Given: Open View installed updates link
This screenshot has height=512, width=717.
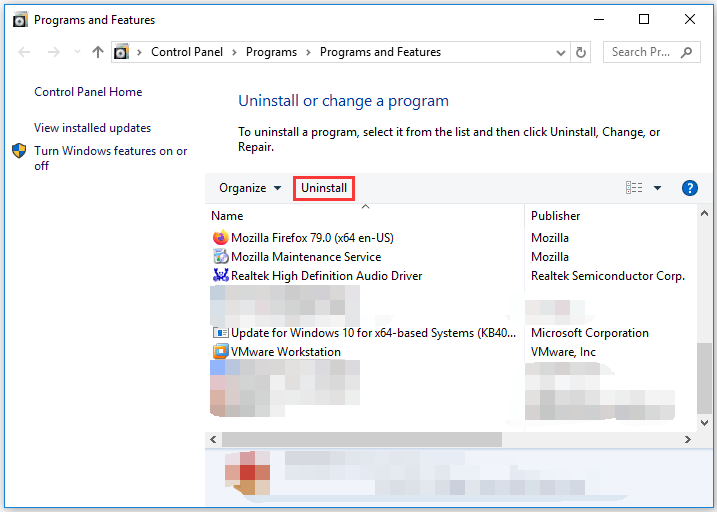Looking at the screenshot, I should pos(92,128).
